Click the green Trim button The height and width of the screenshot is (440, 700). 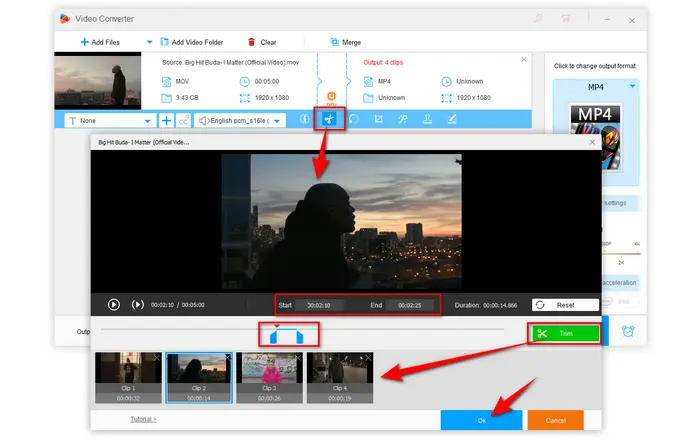pyautogui.click(x=565, y=333)
